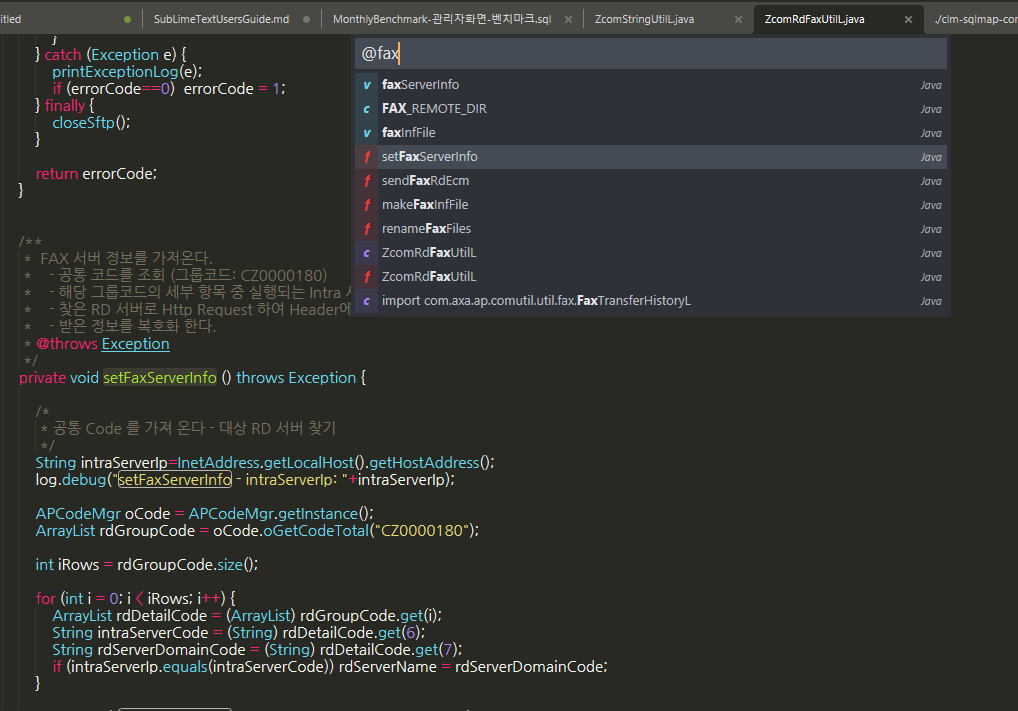Screen dimensions: 1018x711
Task: Click setFaxServerInfo inside the log.debug string
Action: click(175, 480)
